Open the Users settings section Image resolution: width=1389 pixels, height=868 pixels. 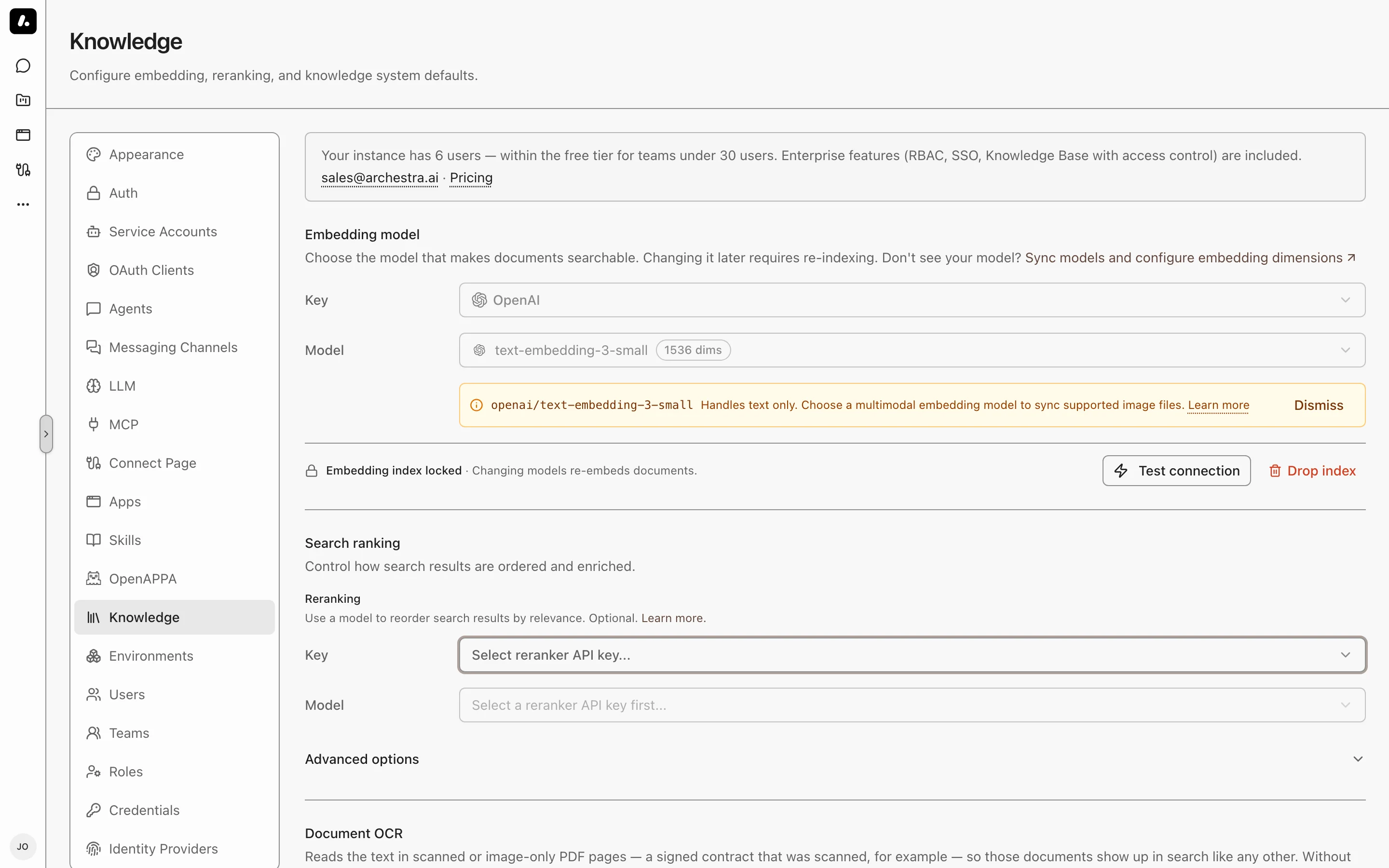(175, 694)
